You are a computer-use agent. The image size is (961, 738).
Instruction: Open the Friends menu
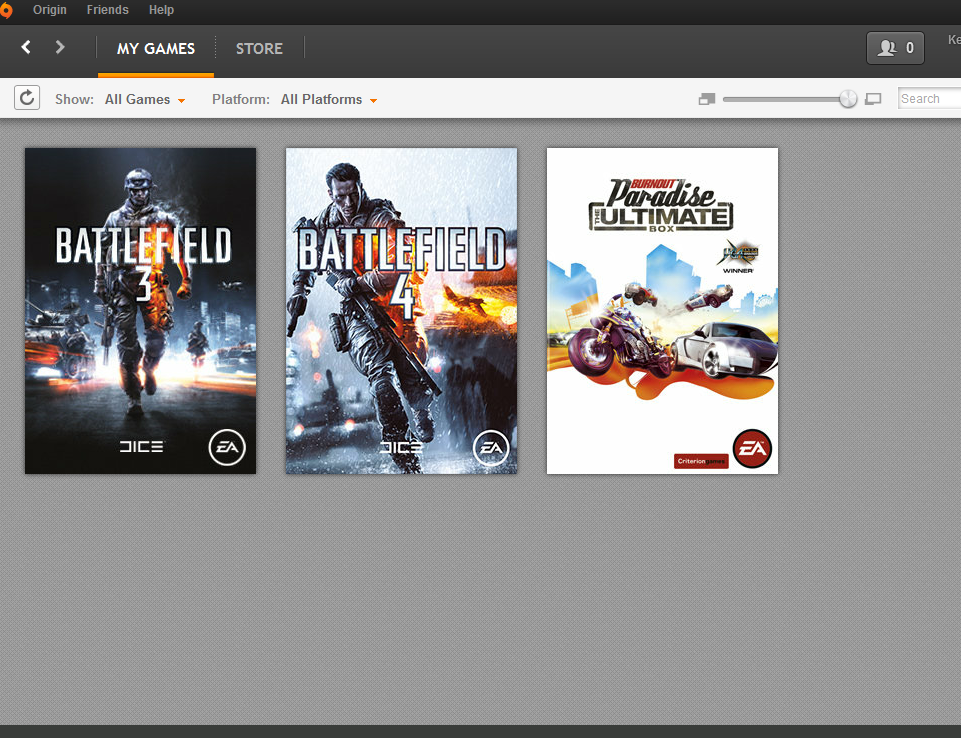coord(107,10)
